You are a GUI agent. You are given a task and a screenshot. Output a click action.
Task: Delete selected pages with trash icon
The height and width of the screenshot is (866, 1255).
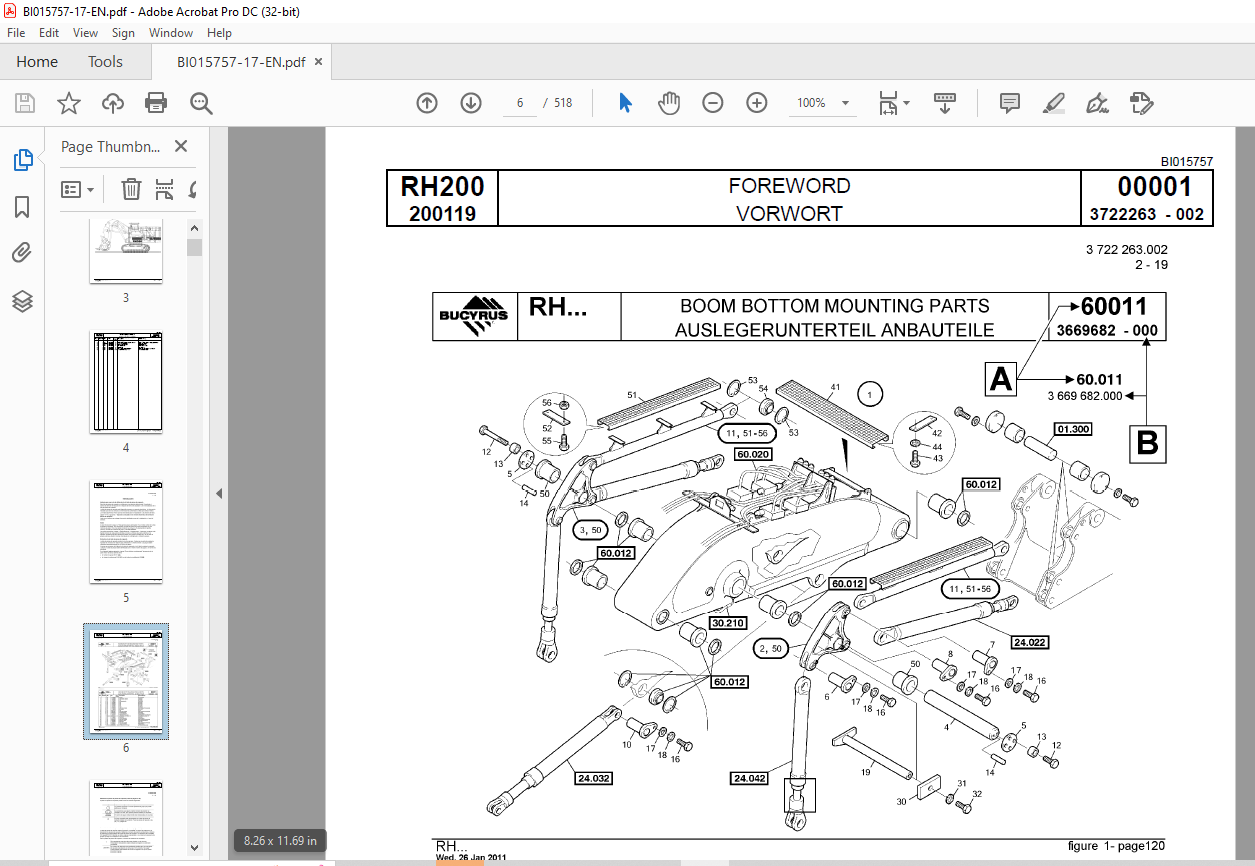pyautogui.click(x=131, y=189)
